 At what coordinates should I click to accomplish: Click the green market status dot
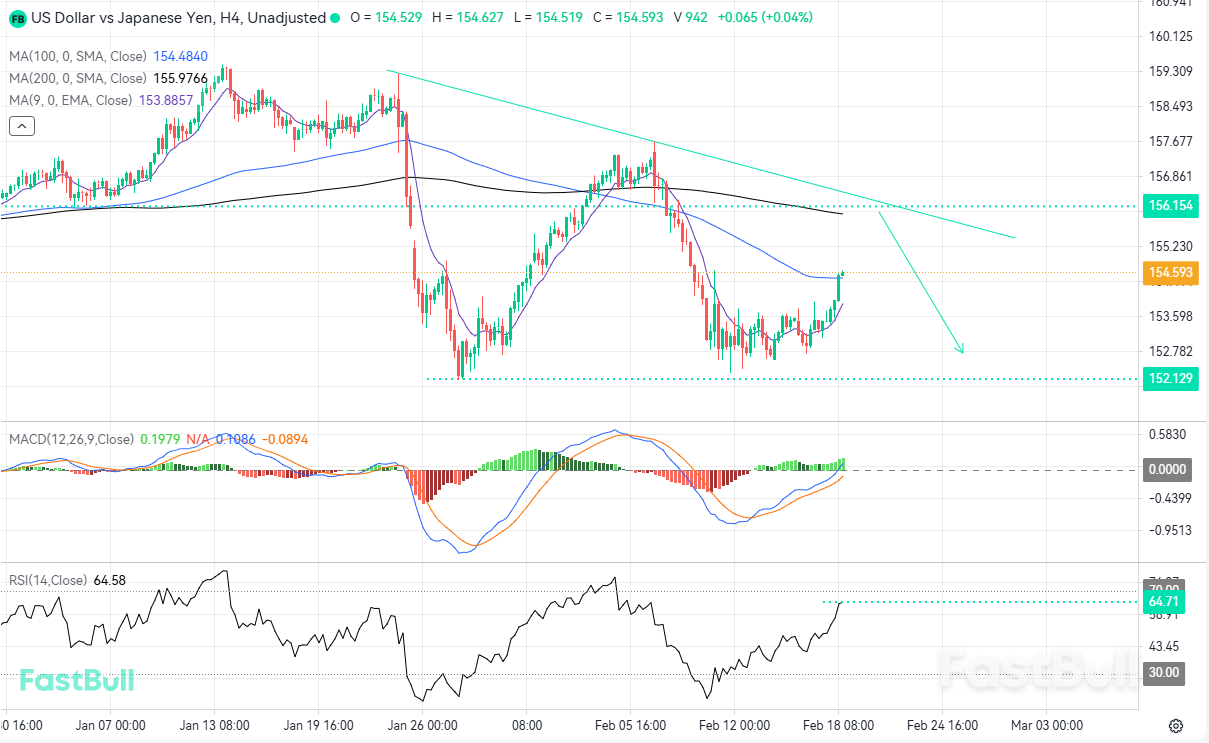tap(335, 18)
